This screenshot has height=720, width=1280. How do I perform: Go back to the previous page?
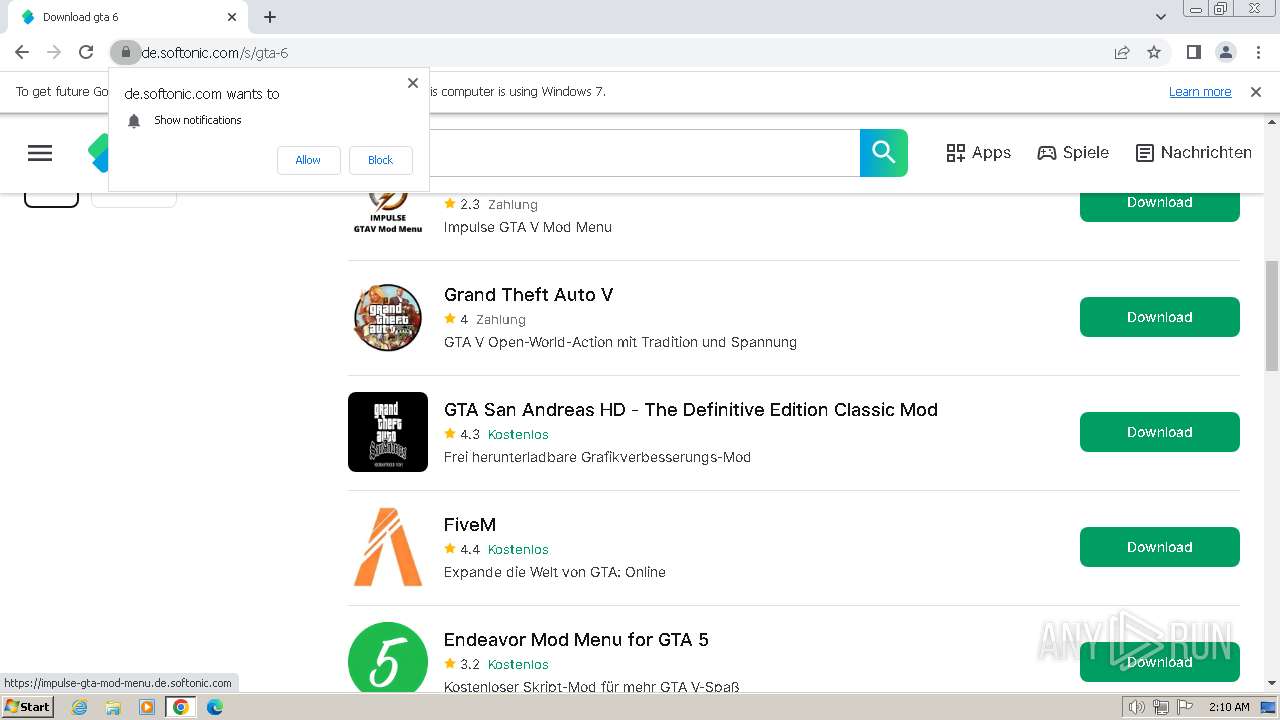coord(22,52)
